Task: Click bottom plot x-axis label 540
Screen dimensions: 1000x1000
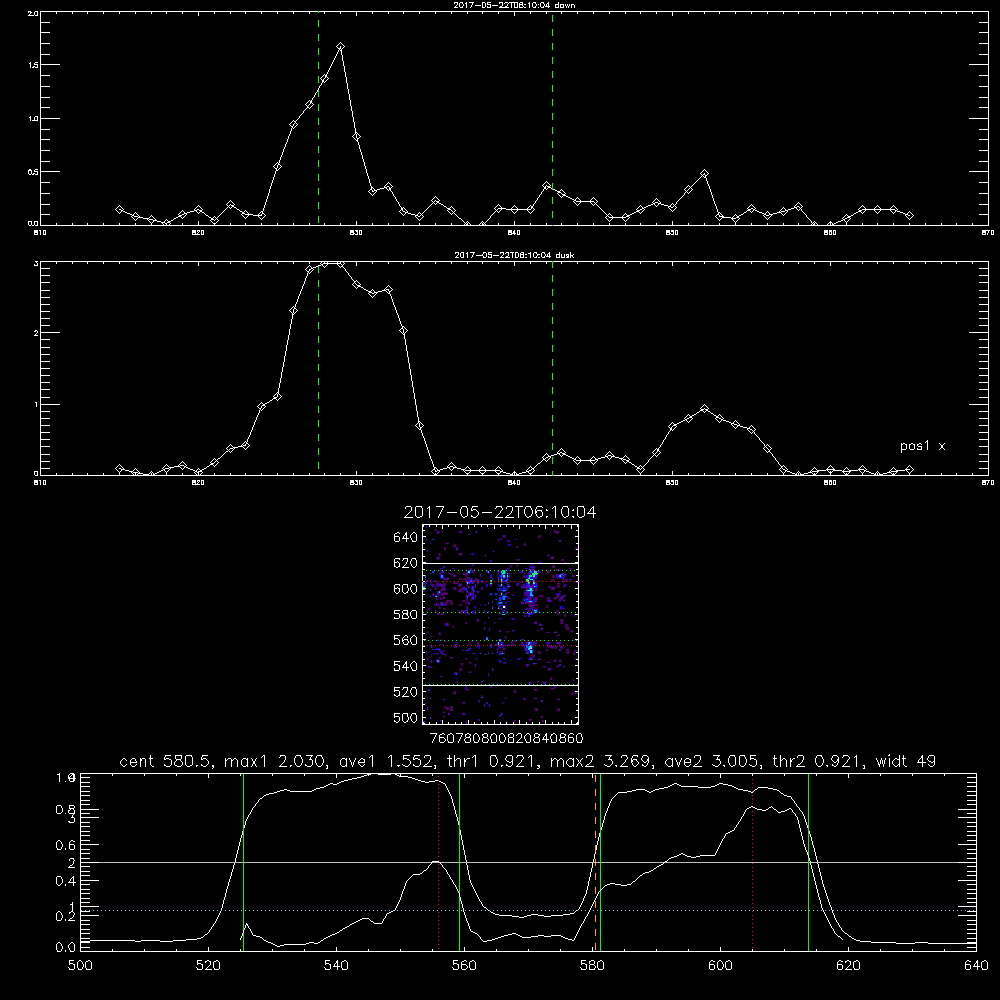Action: coord(336,966)
